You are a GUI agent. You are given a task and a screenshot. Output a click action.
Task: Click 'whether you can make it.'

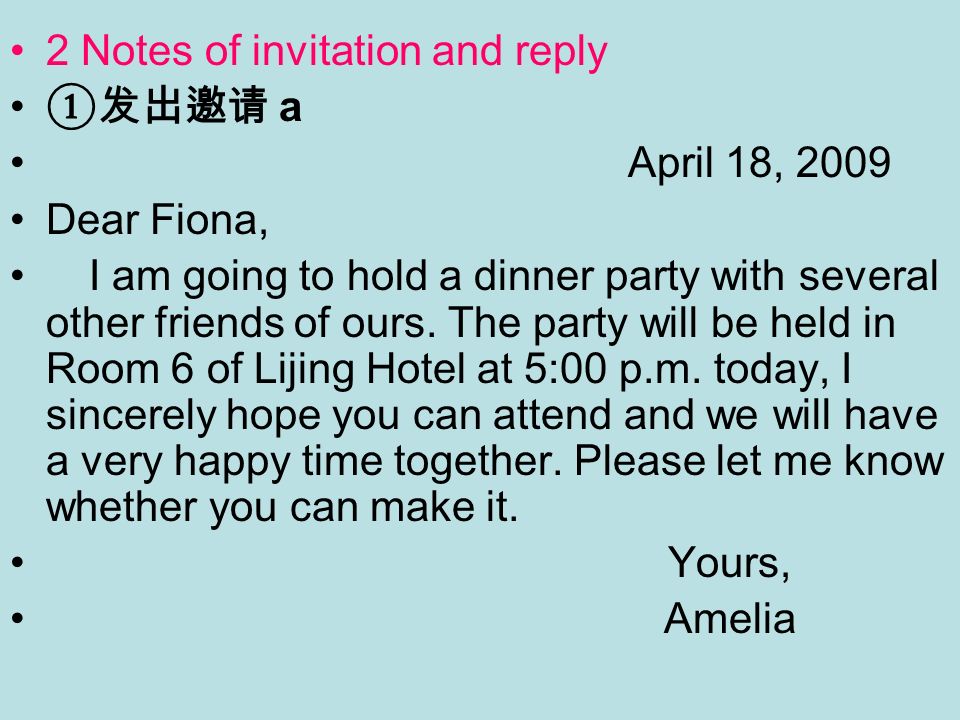[282, 508]
